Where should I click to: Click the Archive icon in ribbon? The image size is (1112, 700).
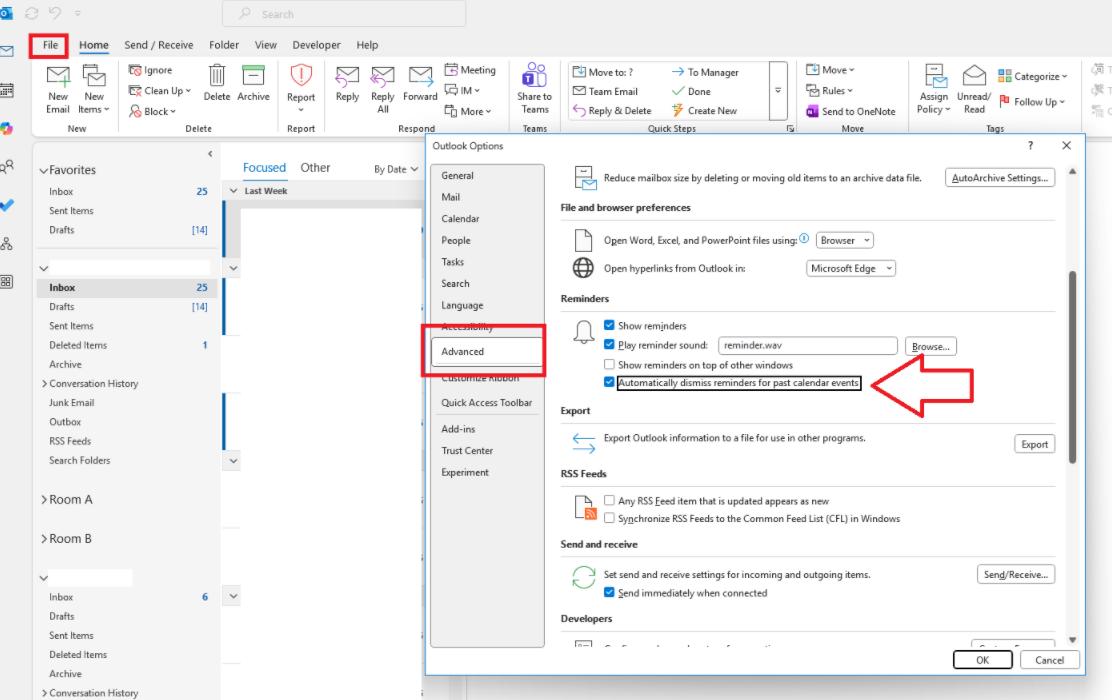click(x=253, y=75)
